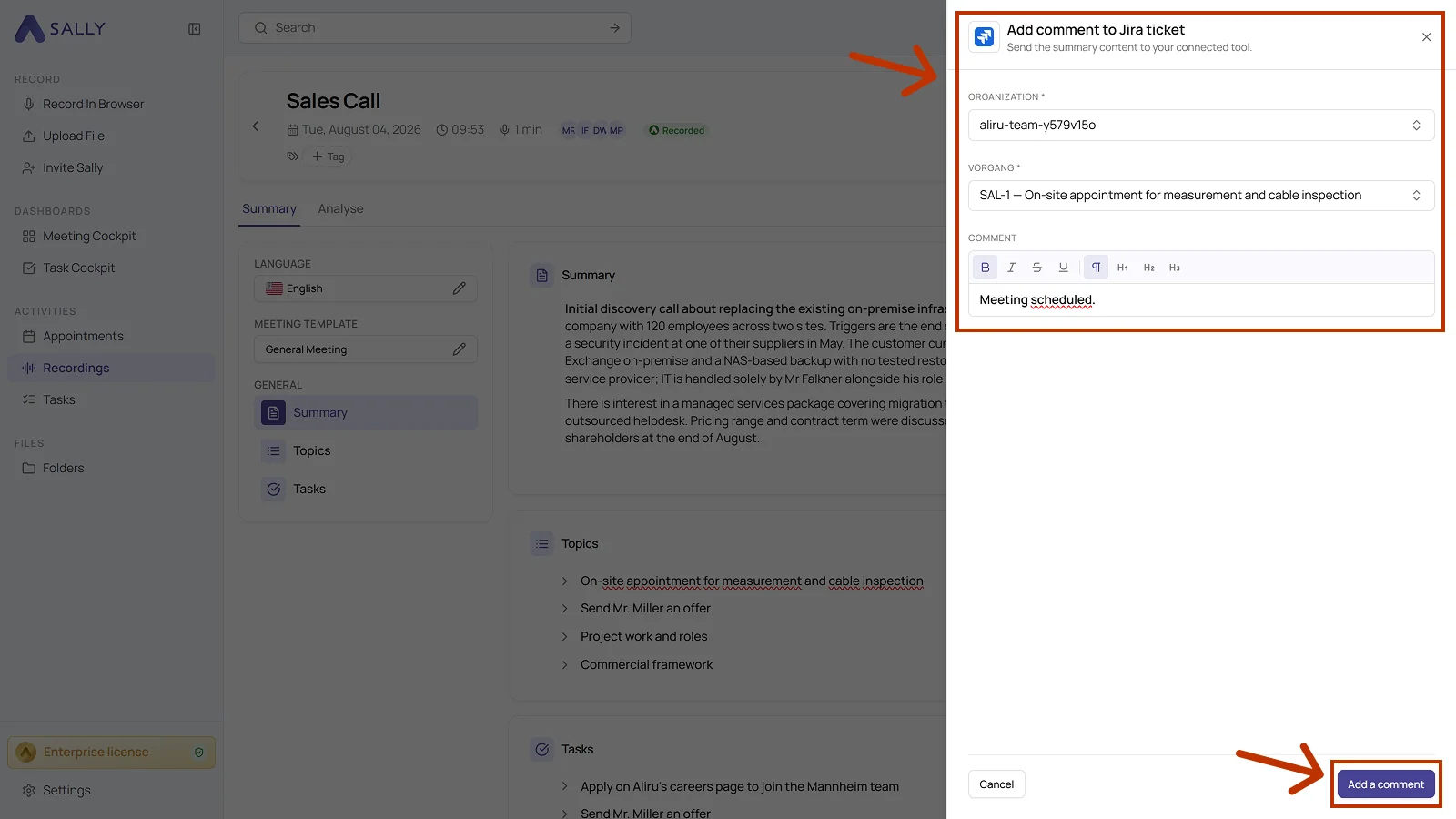Click the MP participant avatar

pyautogui.click(x=616, y=131)
